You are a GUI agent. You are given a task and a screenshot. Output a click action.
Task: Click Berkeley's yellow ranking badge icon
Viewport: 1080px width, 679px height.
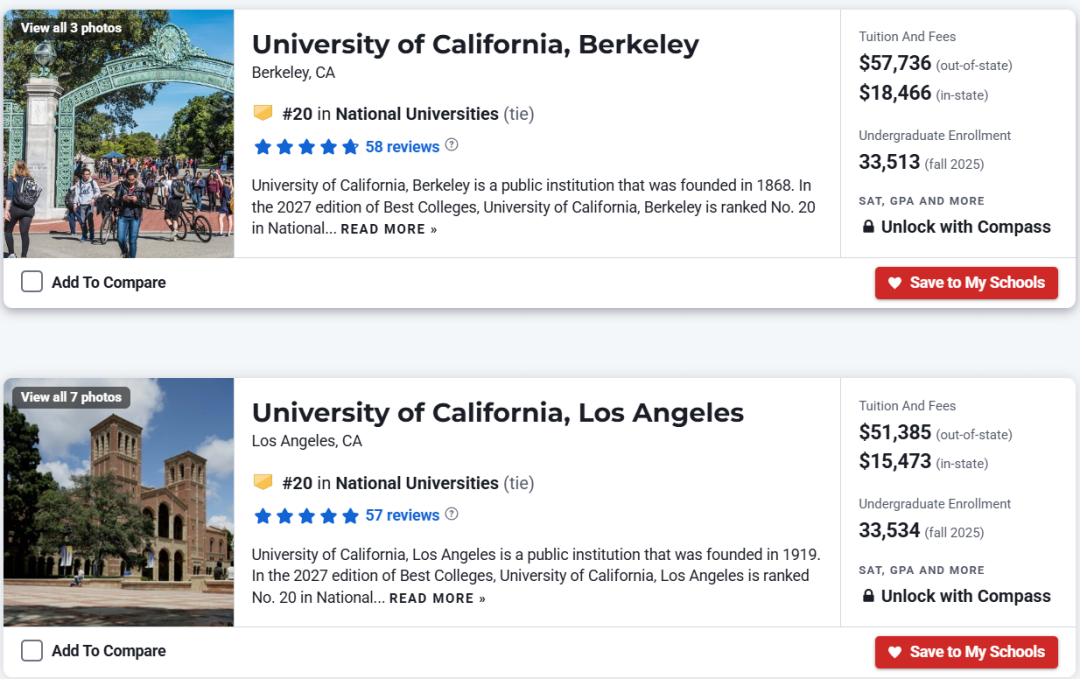click(x=263, y=113)
